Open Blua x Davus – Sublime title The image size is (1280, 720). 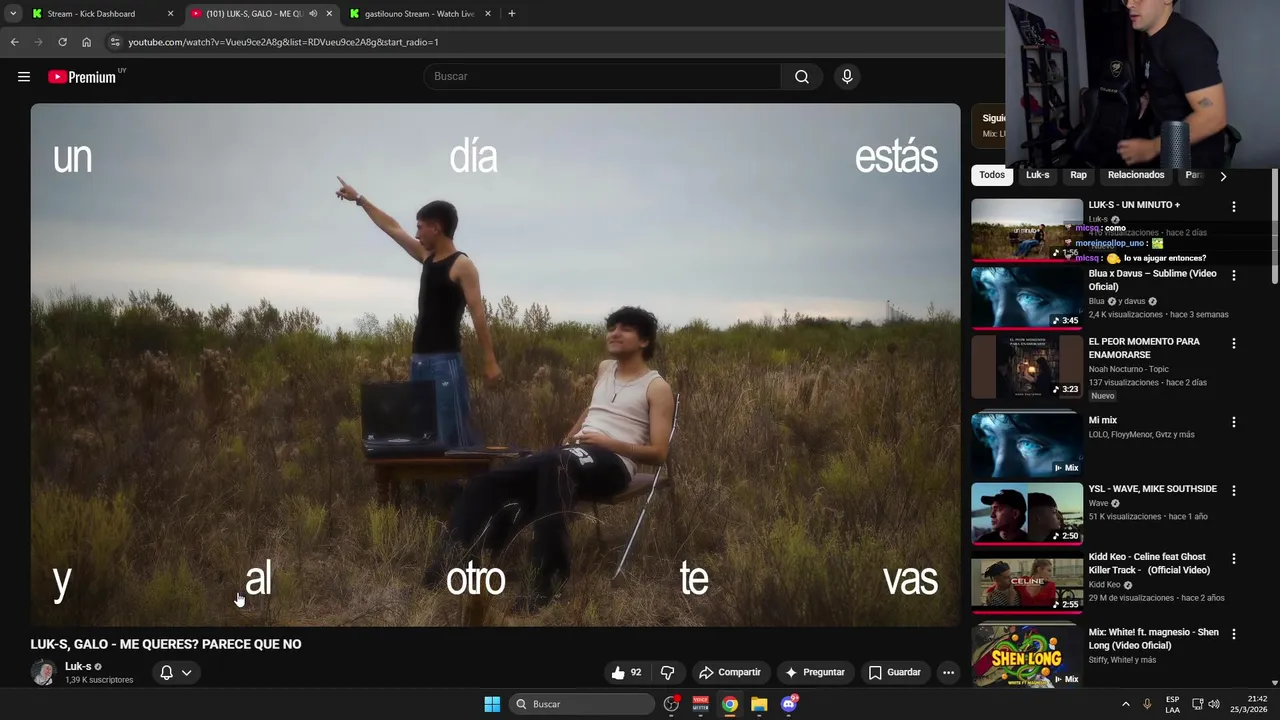[1152, 280]
